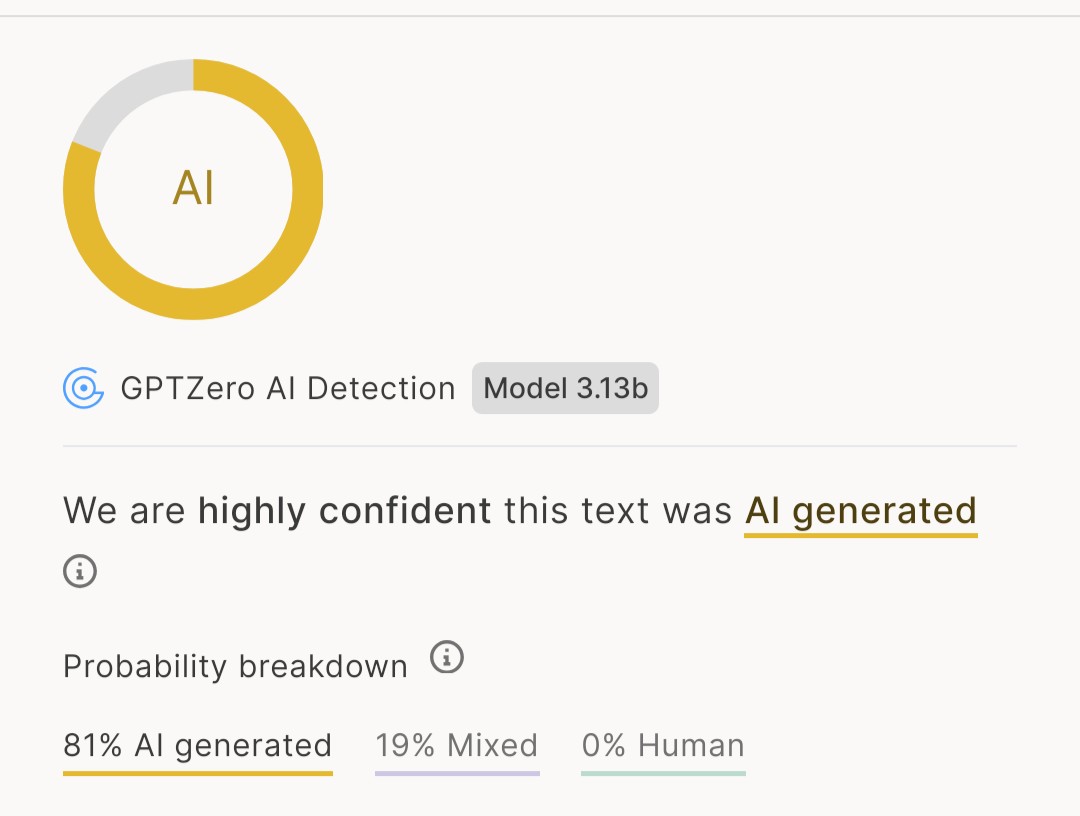
Task: Click the bold "highly confident" text
Action: click(344, 510)
